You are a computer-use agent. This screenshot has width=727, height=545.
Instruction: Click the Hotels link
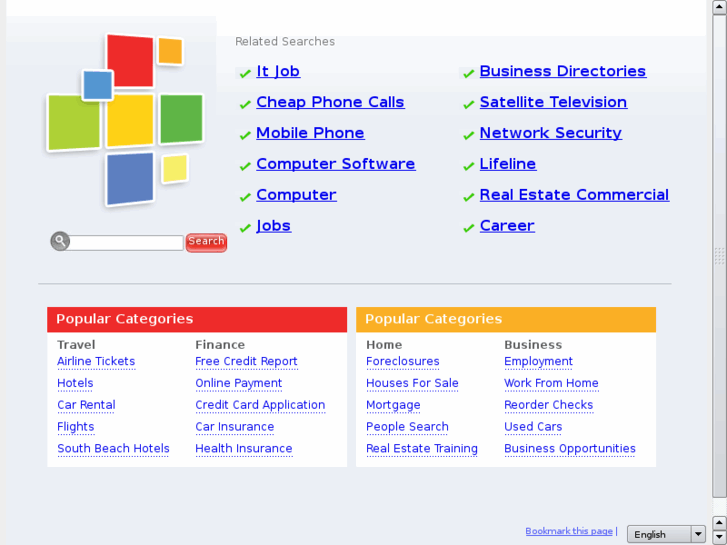point(75,383)
